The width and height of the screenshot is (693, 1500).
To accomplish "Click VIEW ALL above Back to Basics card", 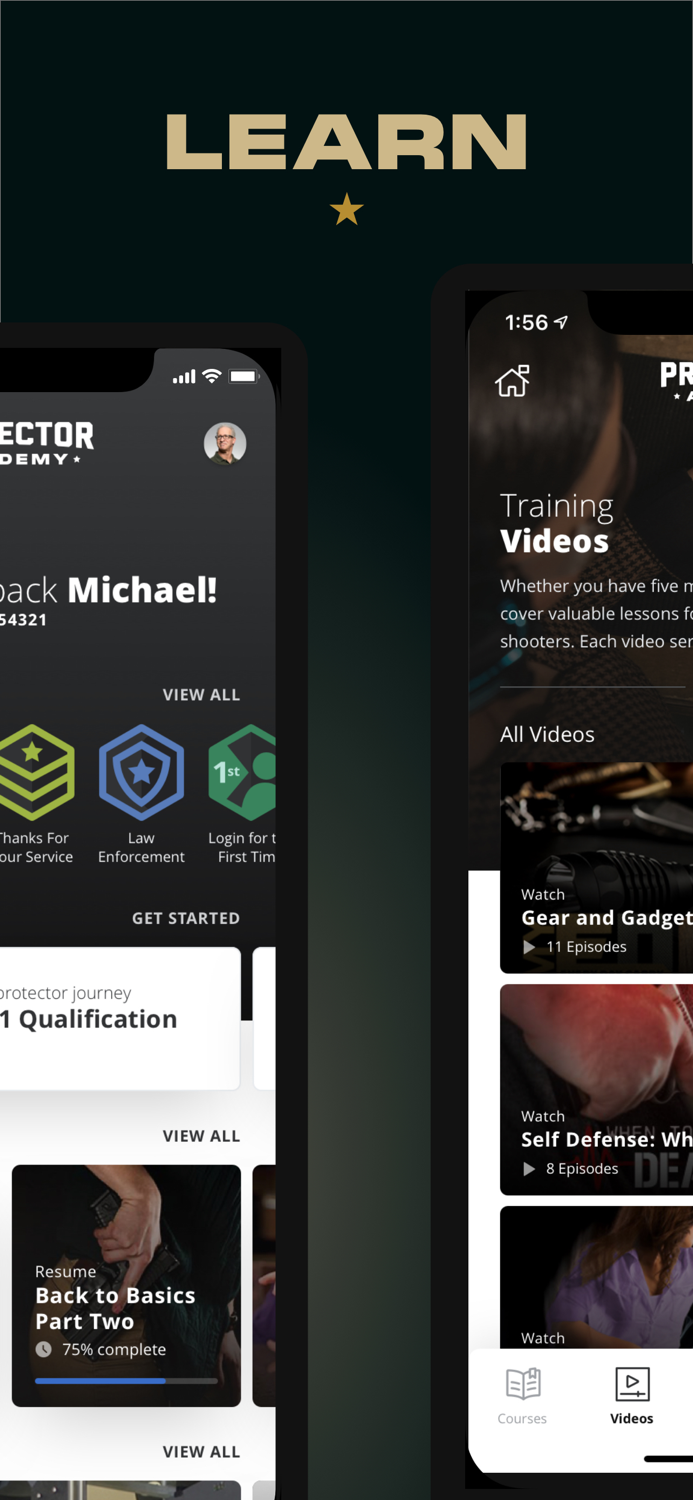I will [201, 1136].
